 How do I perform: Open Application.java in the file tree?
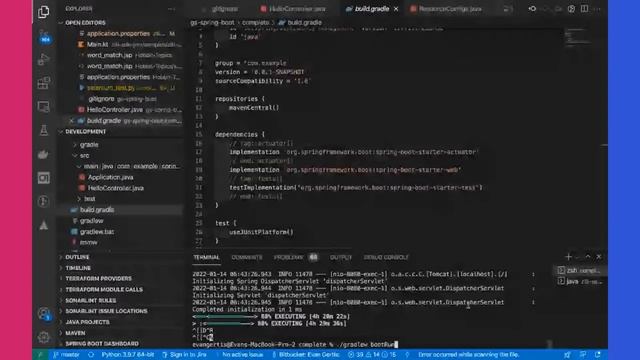(111, 177)
